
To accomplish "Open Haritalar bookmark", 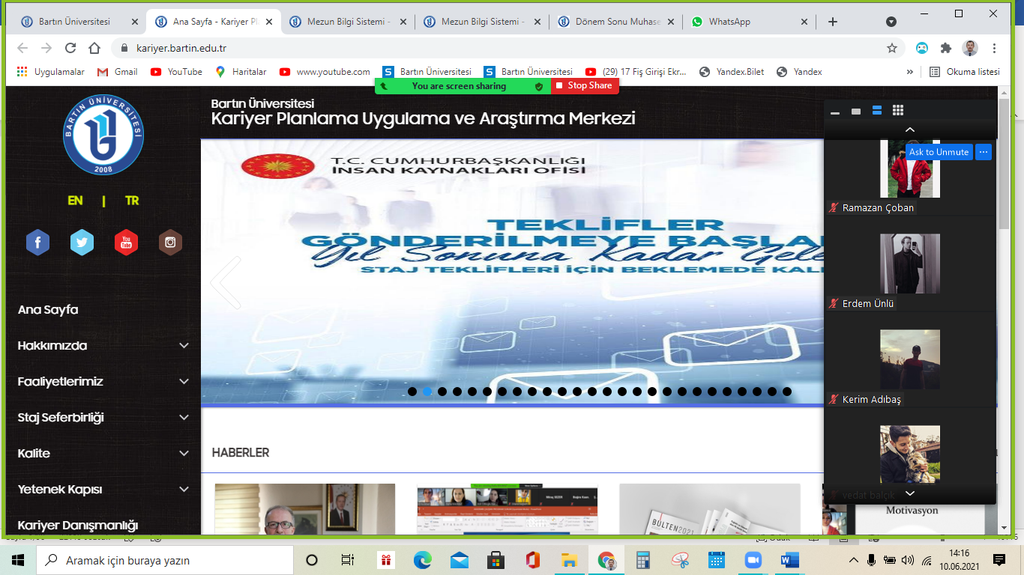I will tap(241, 72).
